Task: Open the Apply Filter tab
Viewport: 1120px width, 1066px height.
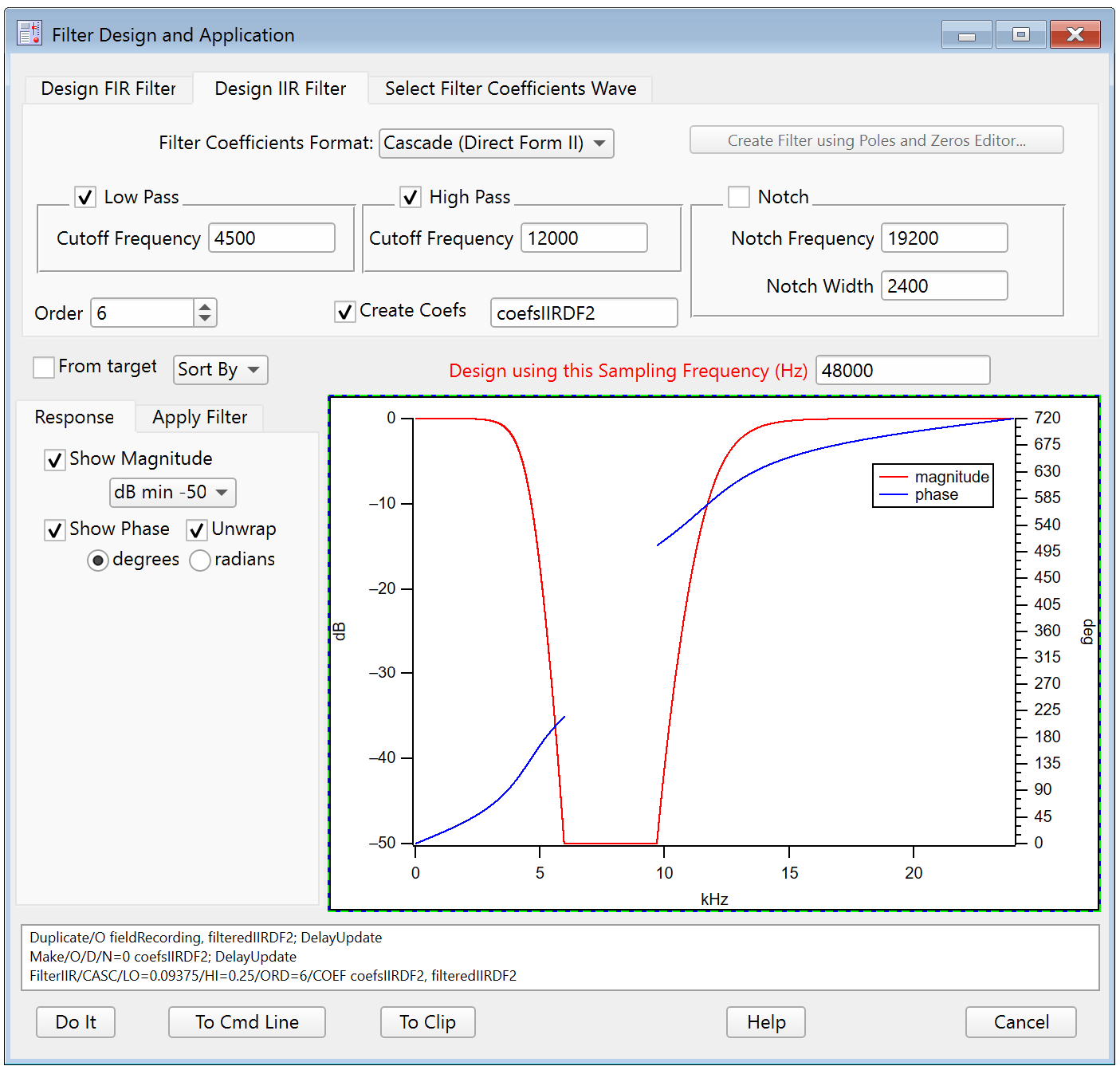Action: (199, 417)
